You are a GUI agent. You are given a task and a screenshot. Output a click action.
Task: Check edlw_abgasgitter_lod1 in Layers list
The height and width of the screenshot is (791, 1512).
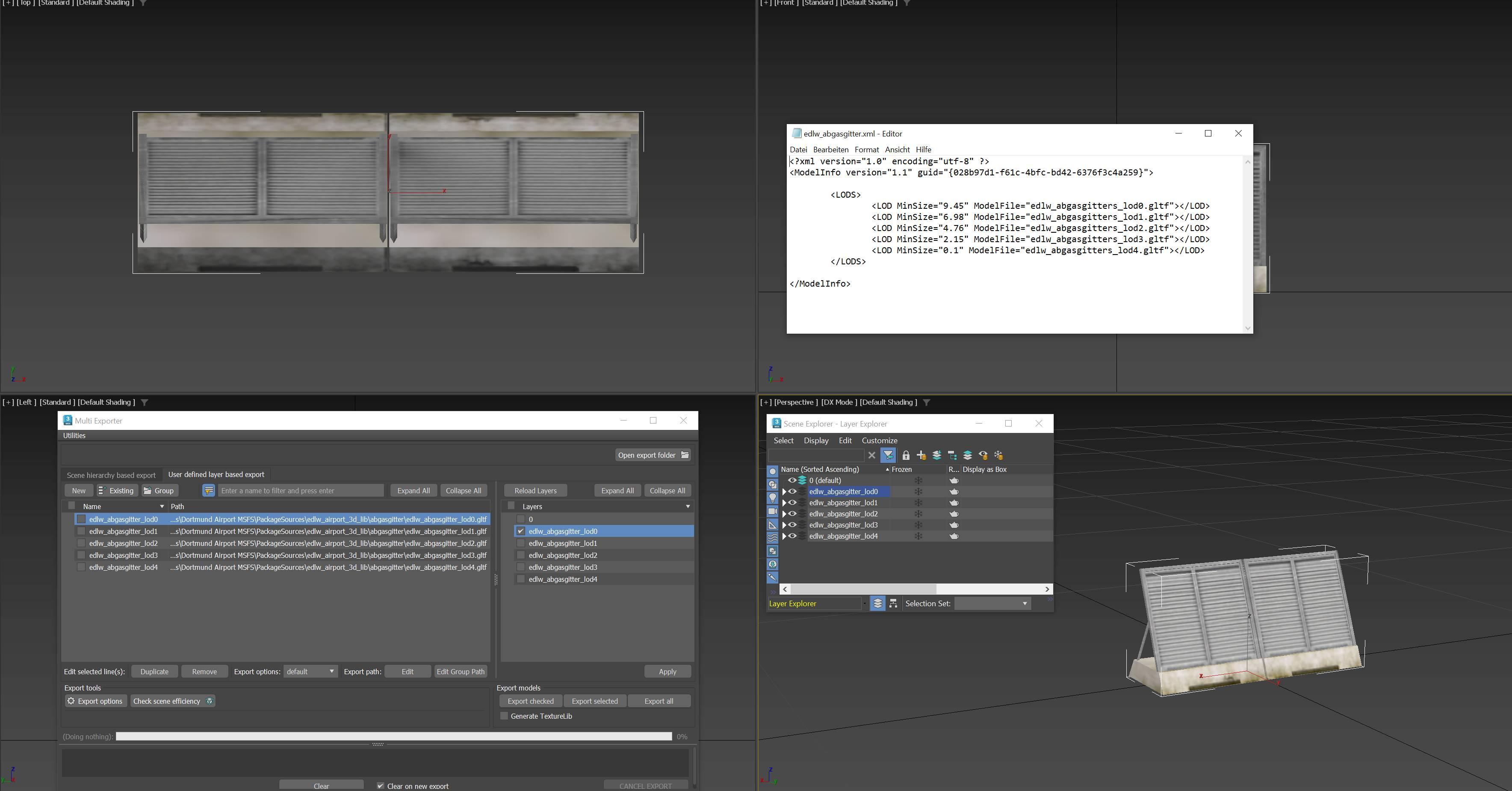(521, 543)
